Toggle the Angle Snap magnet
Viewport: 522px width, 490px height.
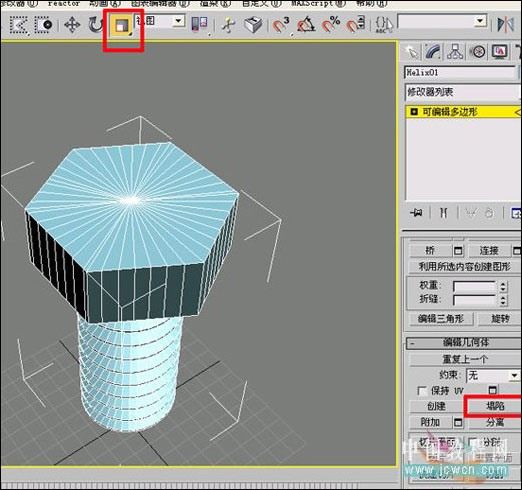click(306, 25)
